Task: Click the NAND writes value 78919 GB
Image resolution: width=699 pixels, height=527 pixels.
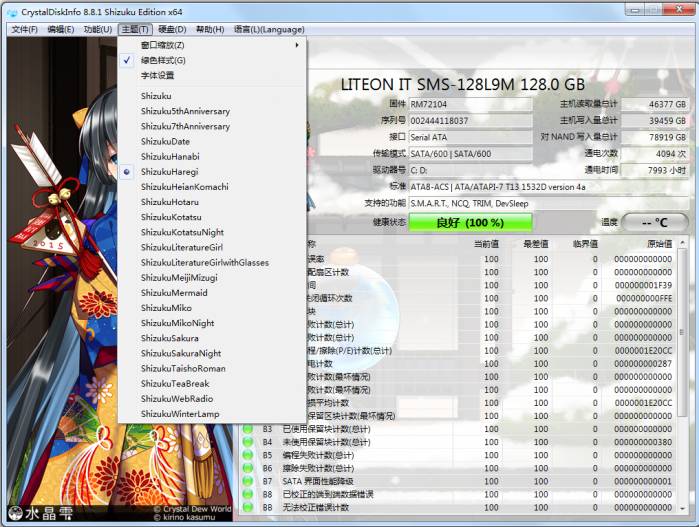Action: (654, 137)
